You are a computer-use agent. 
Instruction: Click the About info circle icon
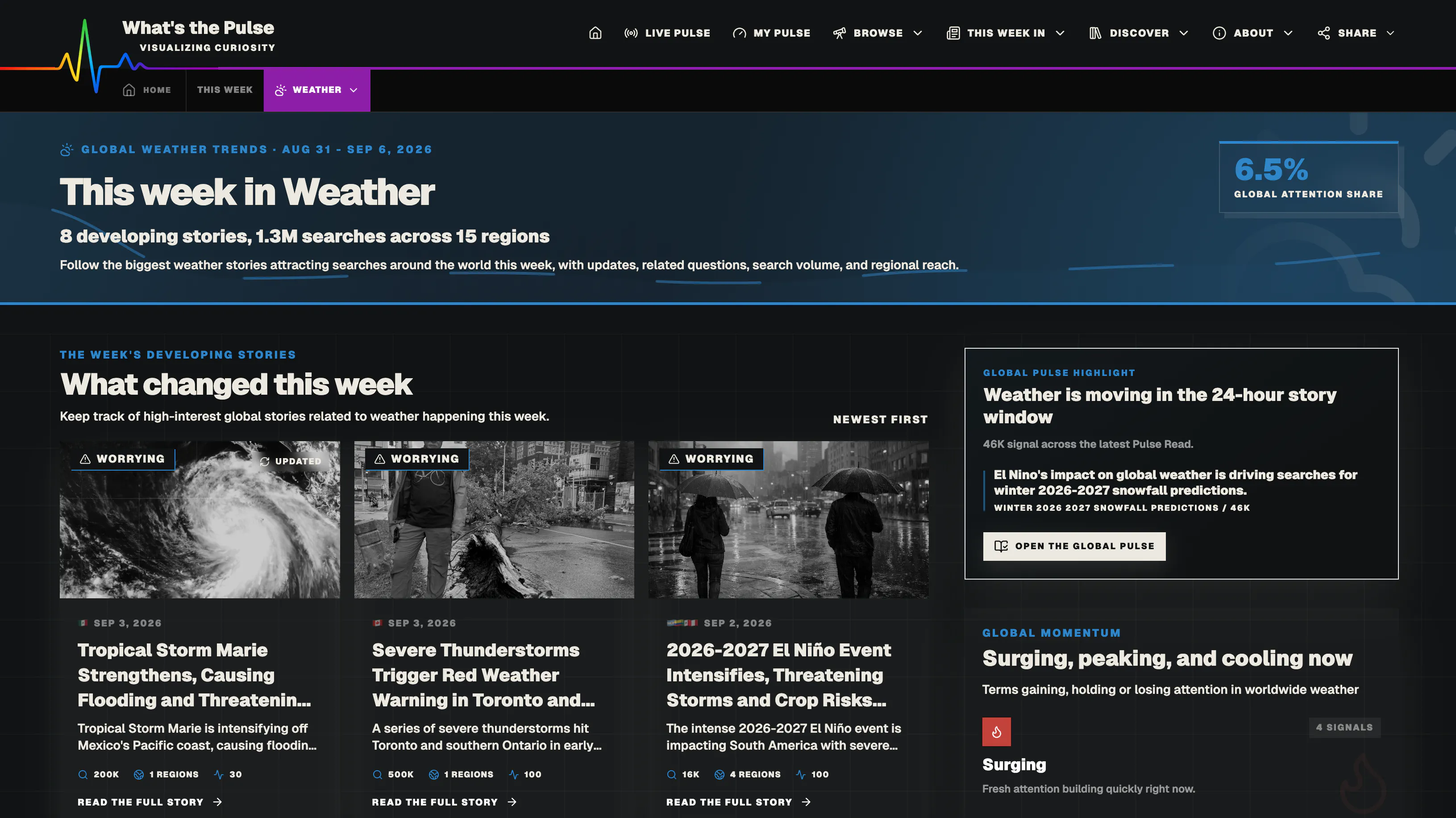coord(1219,33)
